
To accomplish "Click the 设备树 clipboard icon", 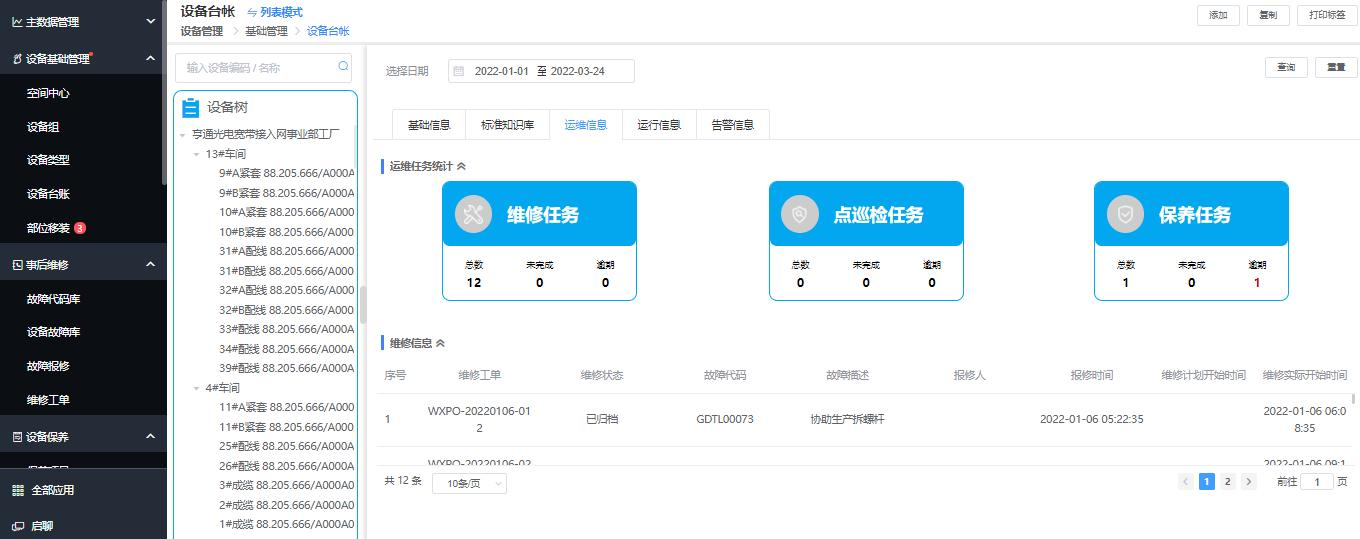I will (x=191, y=108).
